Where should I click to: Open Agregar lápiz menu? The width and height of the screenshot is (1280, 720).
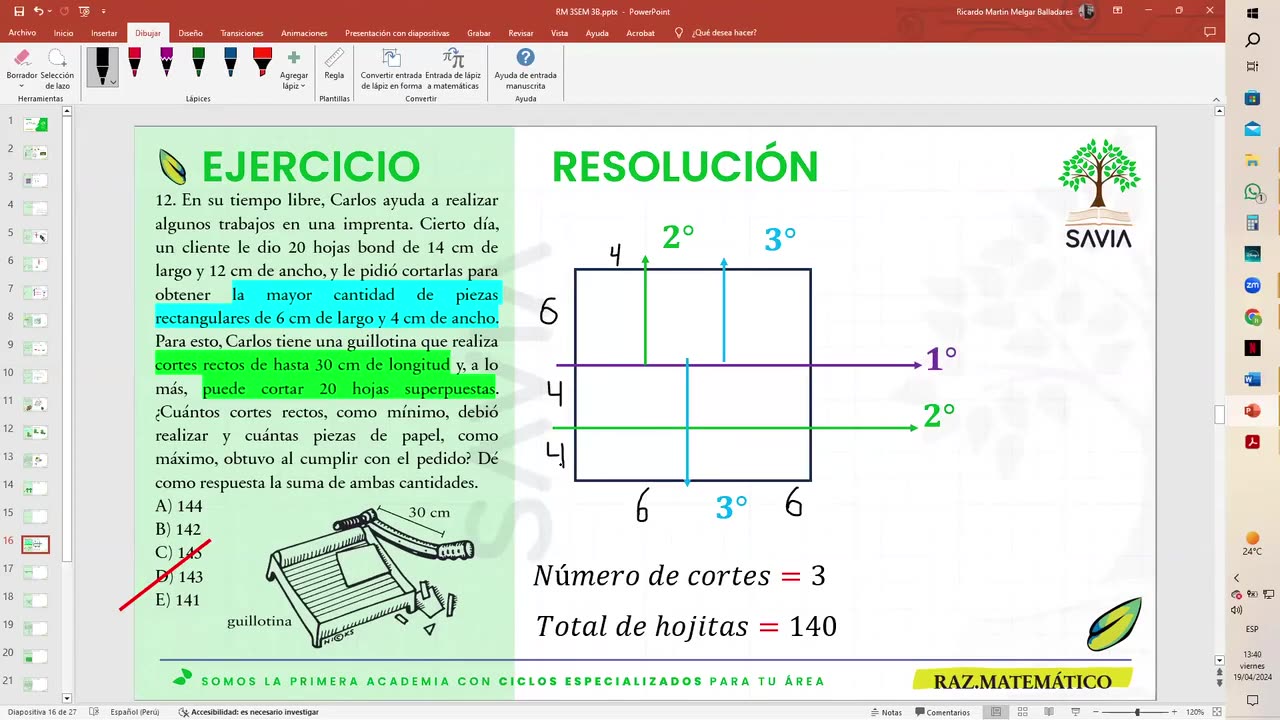[294, 69]
